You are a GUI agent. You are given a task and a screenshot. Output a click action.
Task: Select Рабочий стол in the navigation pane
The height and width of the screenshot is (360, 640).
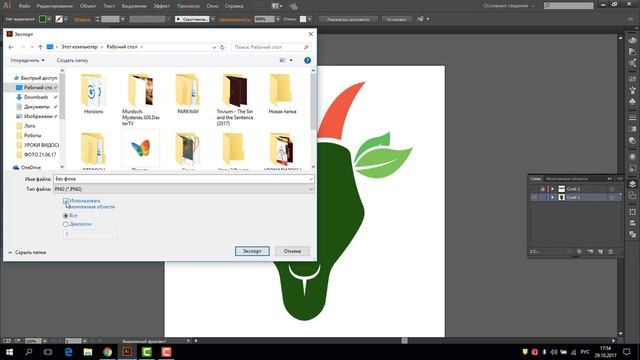pyautogui.click(x=37, y=88)
